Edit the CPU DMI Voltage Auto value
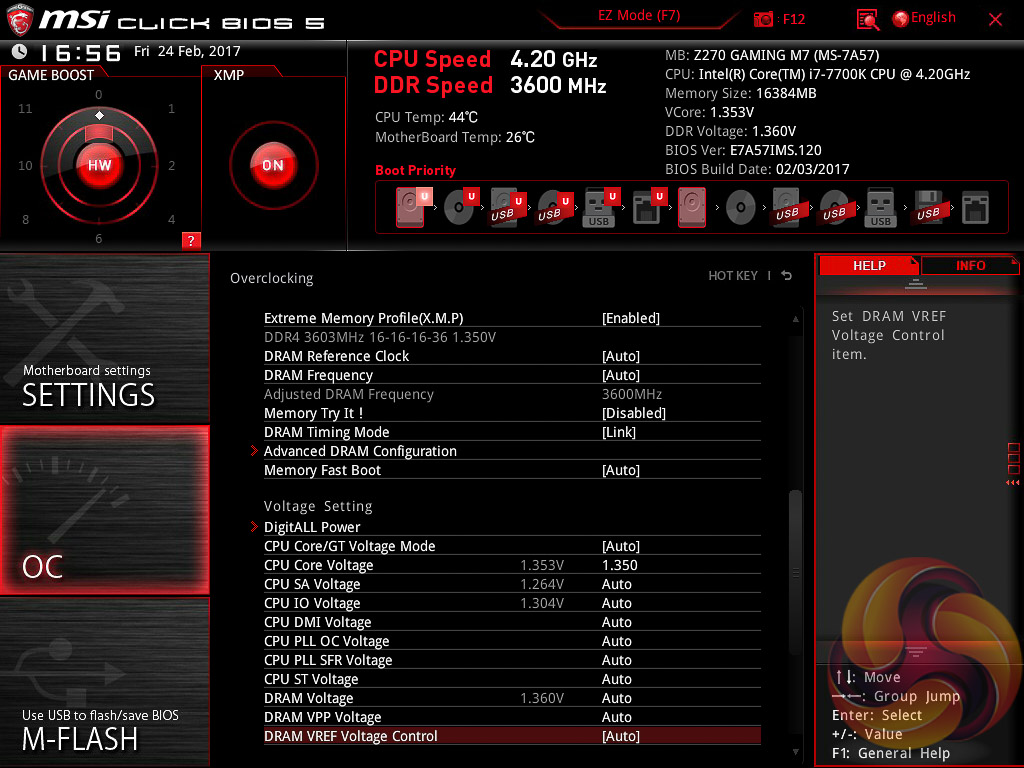The width and height of the screenshot is (1024, 768). [616, 622]
